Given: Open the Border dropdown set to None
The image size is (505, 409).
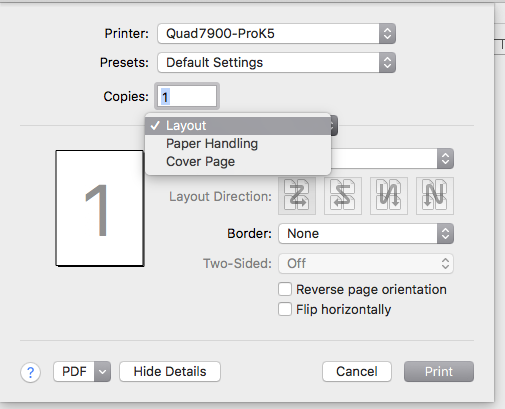Looking at the screenshot, I should (x=366, y=233).
